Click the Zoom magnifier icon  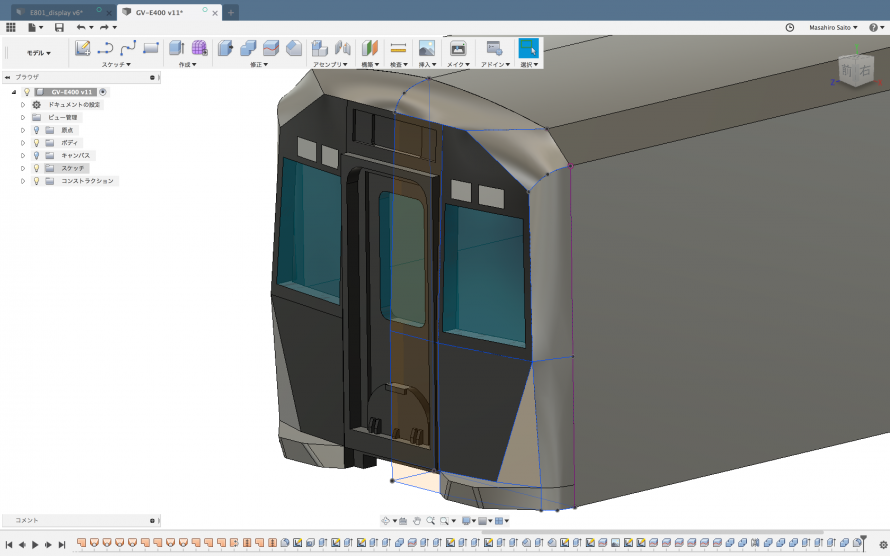[x=431, y=521]
